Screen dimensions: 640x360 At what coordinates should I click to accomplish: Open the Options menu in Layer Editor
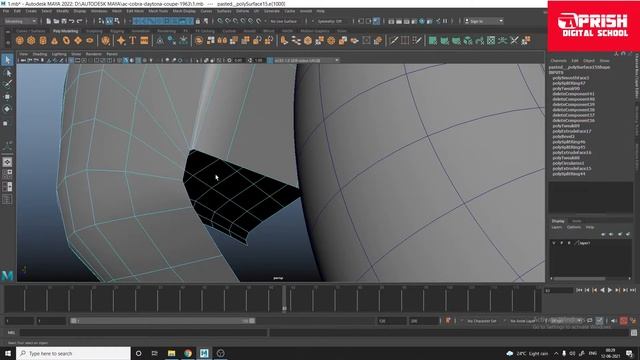coord(573,227)
